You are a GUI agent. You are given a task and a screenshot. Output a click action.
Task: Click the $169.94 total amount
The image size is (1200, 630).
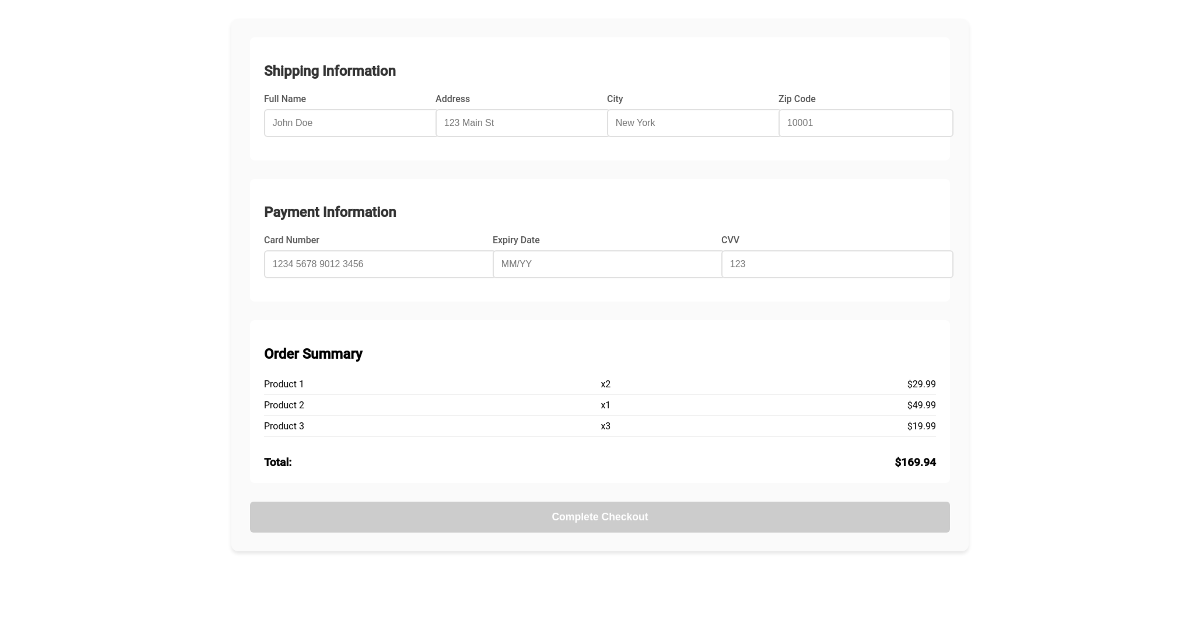click(915, 462)
